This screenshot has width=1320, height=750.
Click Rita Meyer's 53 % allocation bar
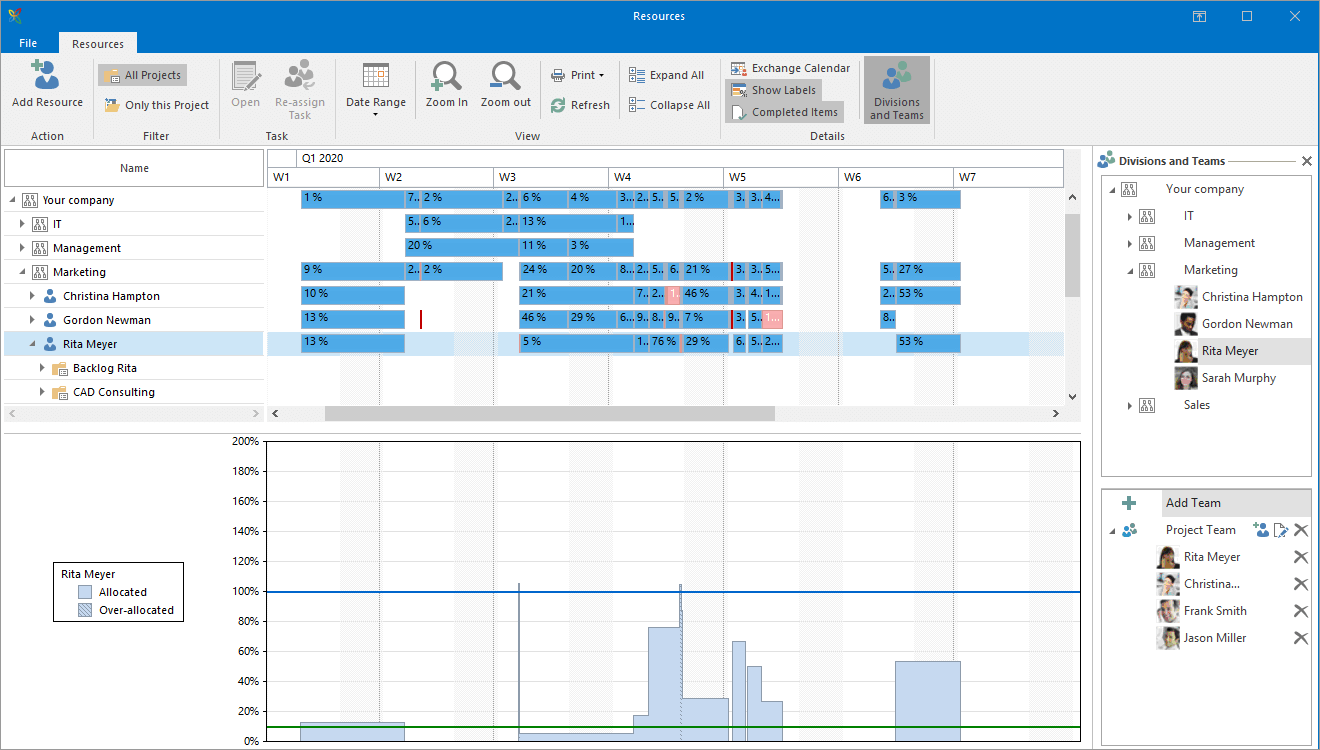click(x=928, y=344)
